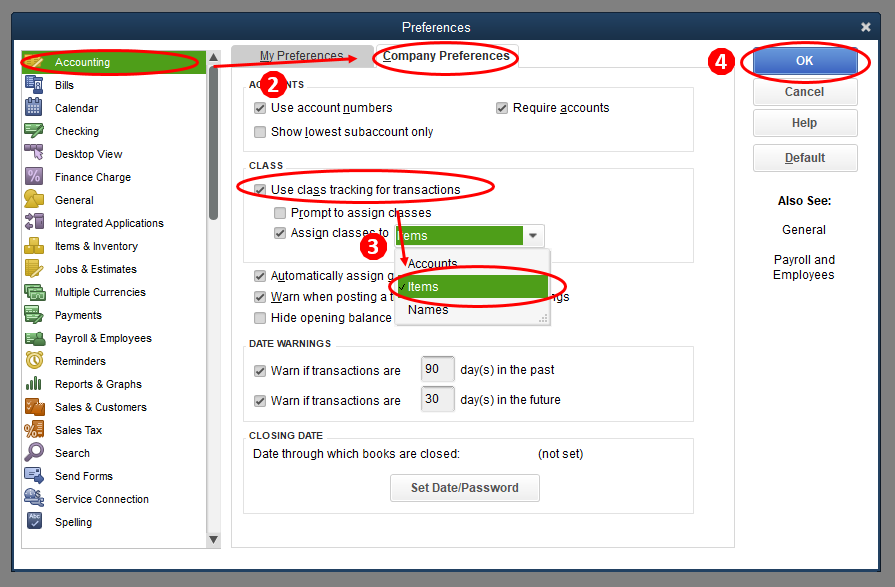Click Set Date/Password button
Viewport: 895px width, 587px height.
pyautogui.click(x=465, y=488)
